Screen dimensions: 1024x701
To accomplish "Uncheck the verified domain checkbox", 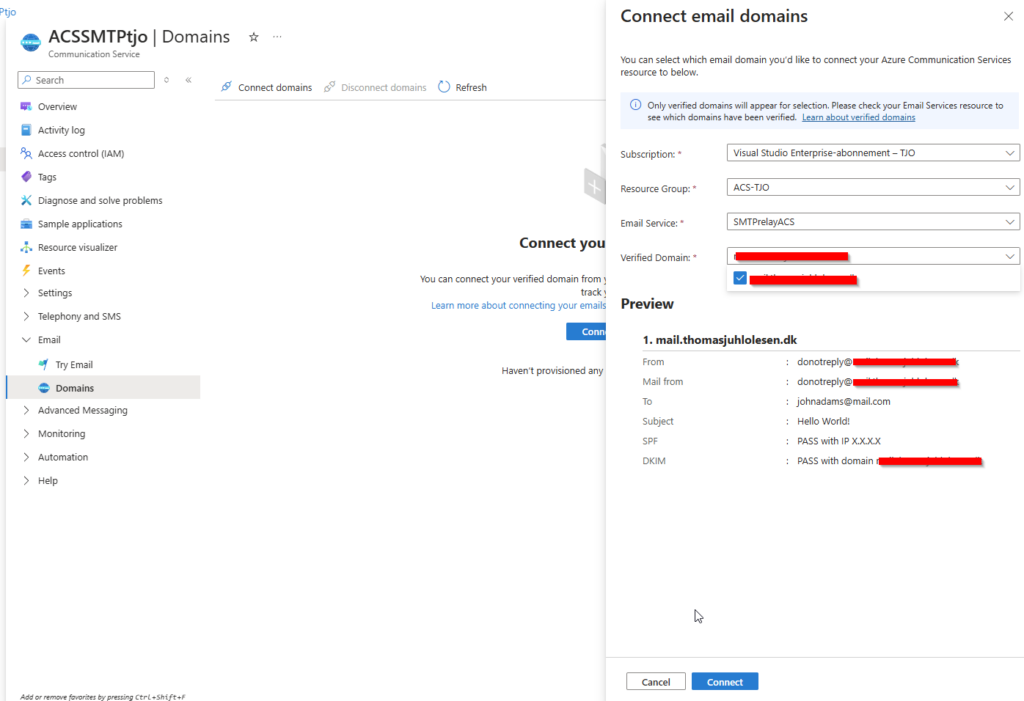I will (x=740, y=278).
